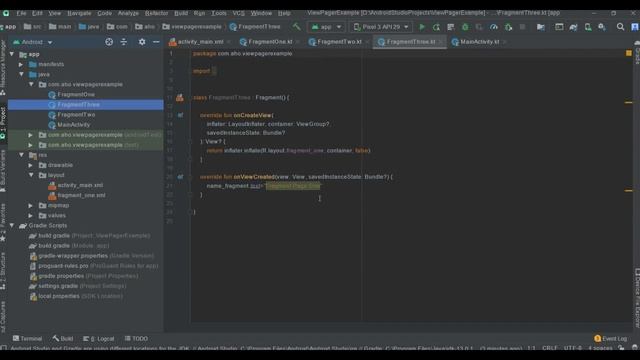Screen dimensions: 640x360
Task: Collapse the layout folder
Action: 31,175
